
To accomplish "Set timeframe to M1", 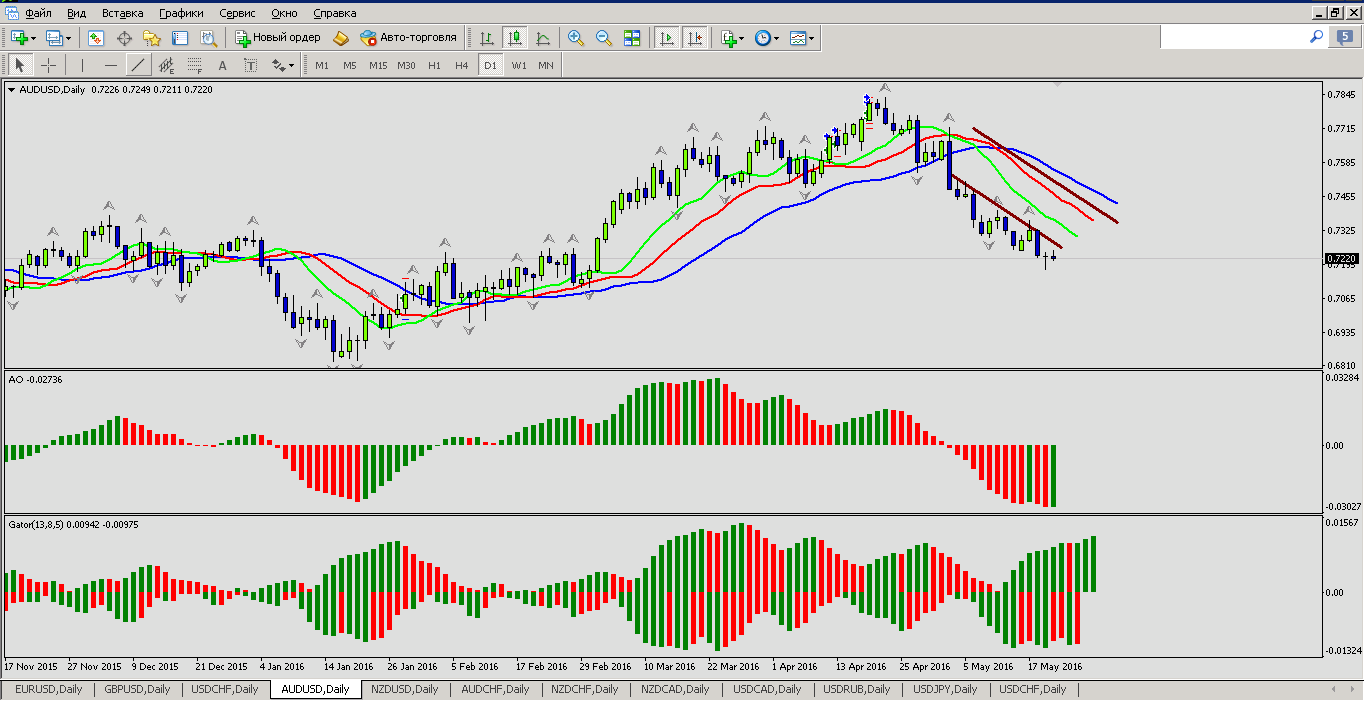I will pos(321,65).
